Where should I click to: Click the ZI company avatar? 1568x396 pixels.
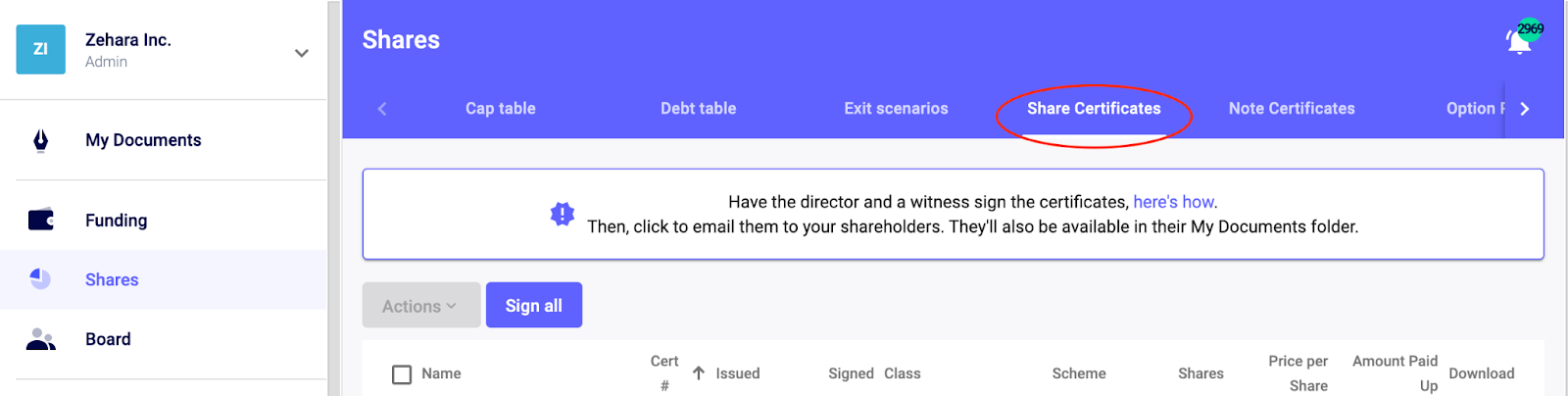(x=40, y=49)
